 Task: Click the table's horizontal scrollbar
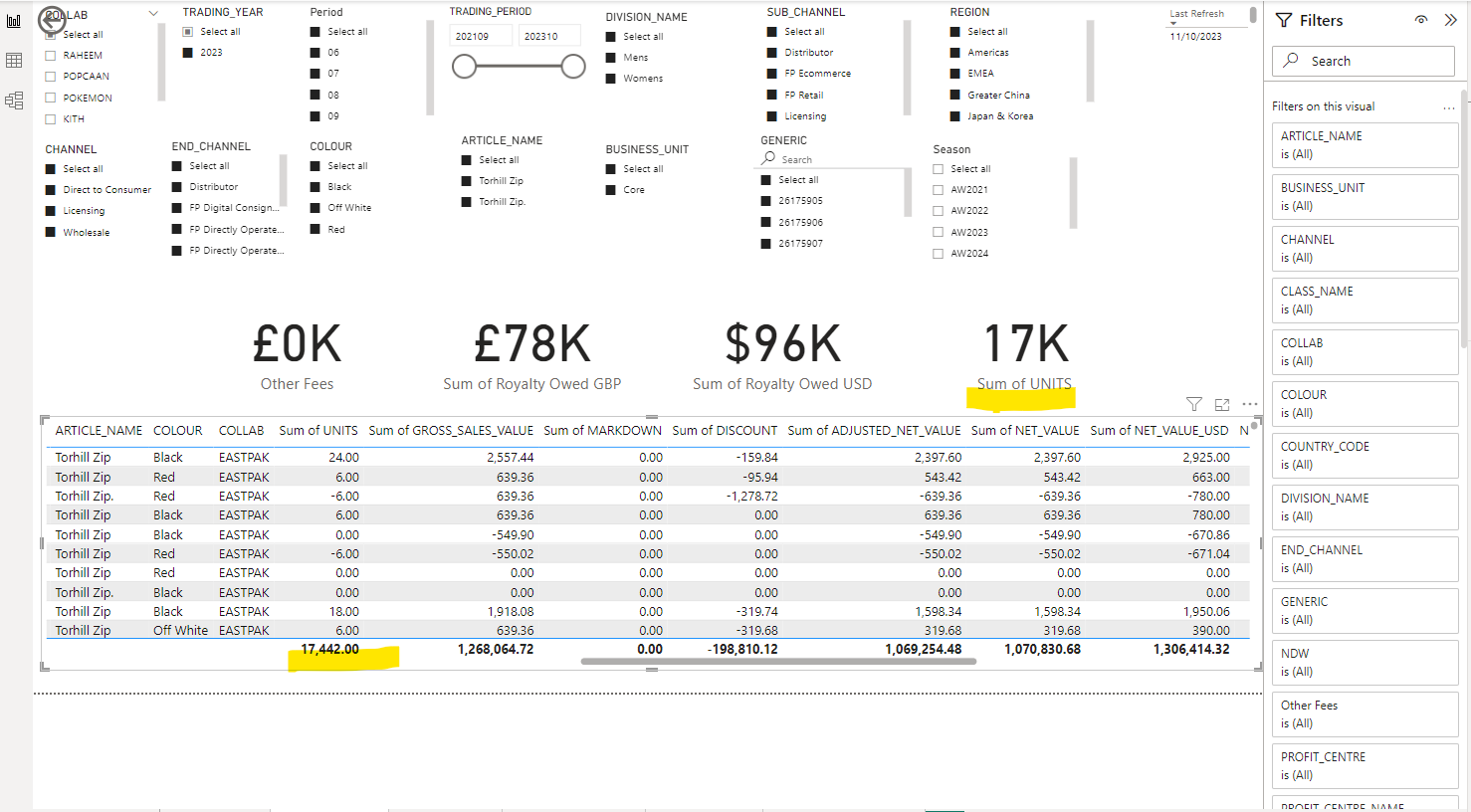click(778, 661)
